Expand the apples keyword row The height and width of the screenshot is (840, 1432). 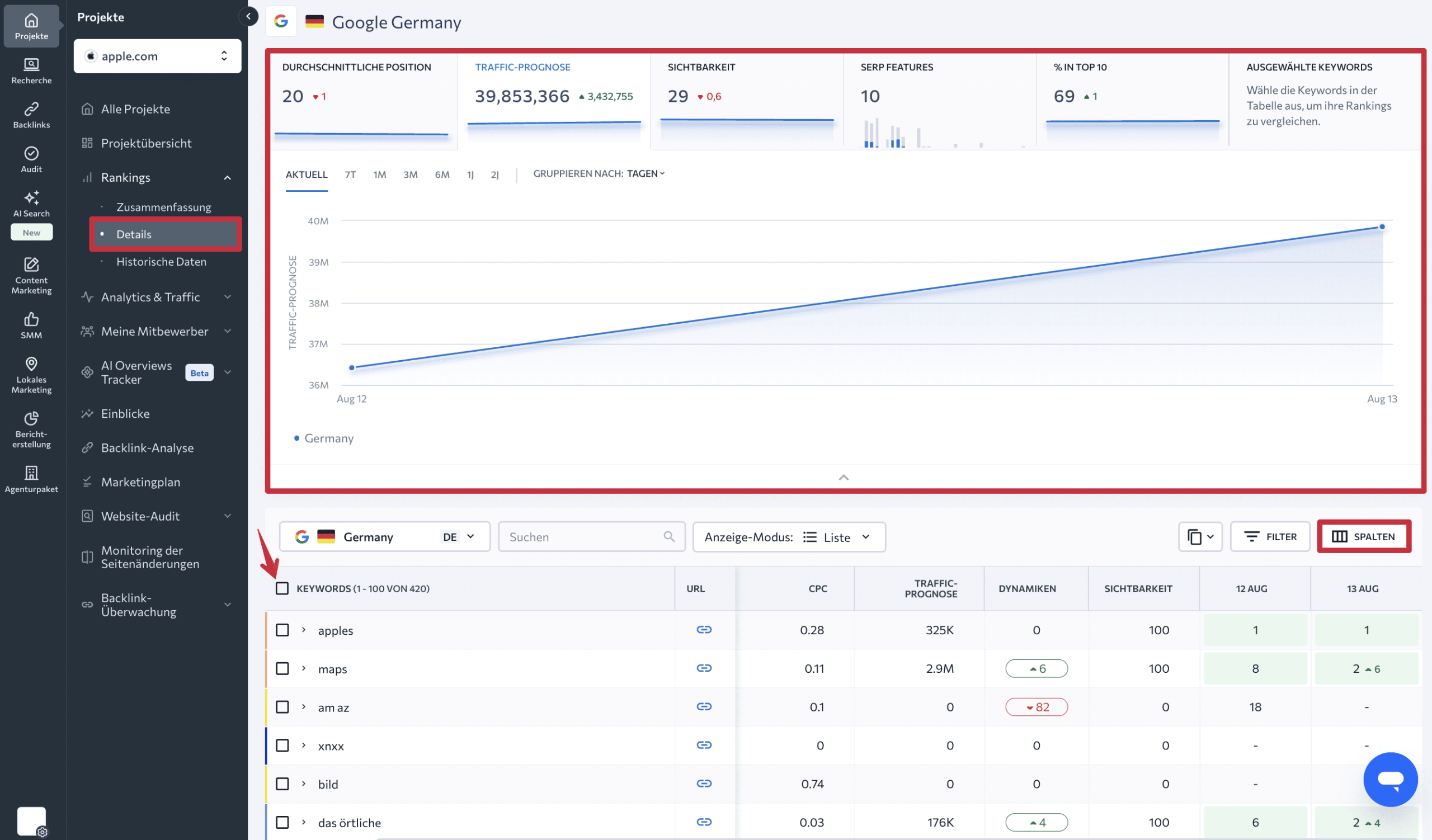point(303,630)
